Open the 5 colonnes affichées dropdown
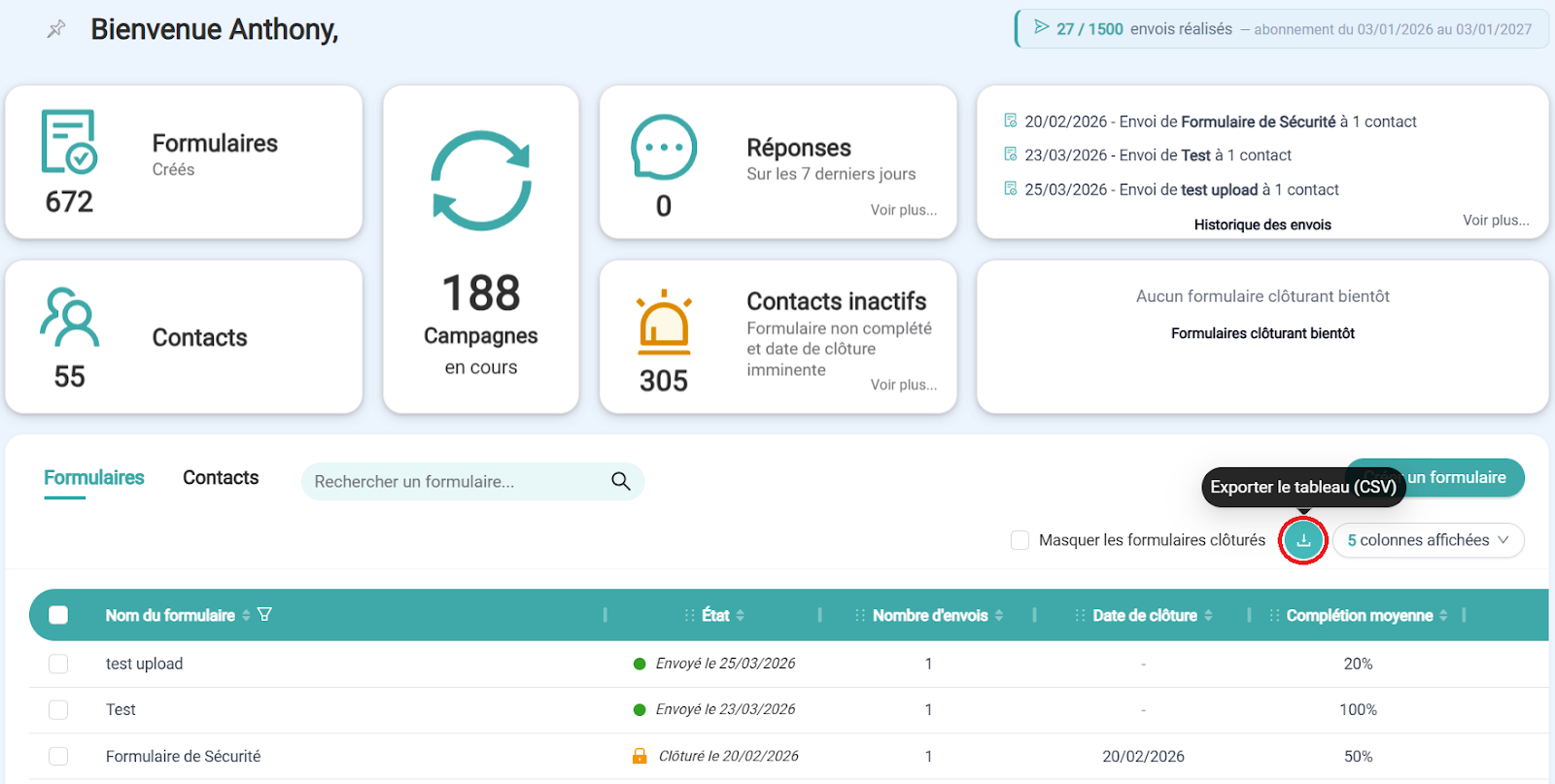The width and height of the screenshot is (1555, 784). [x=1427, y=540]
